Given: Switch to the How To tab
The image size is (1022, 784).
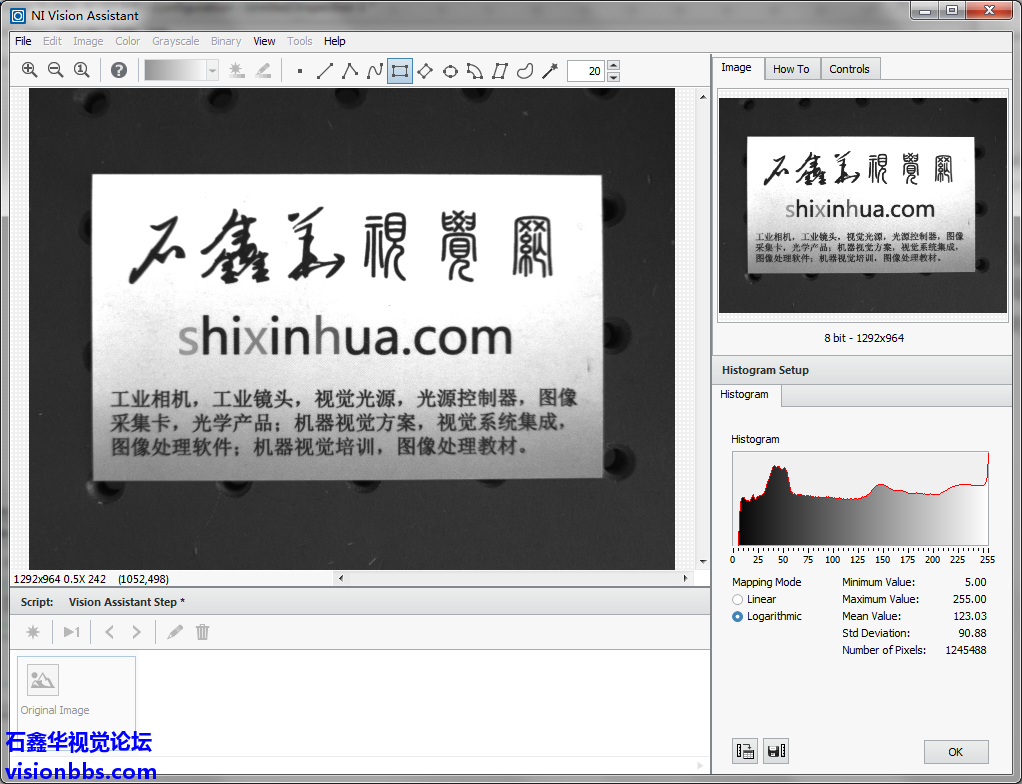Looking at the screenshot, I should click(x=791, y=69).
